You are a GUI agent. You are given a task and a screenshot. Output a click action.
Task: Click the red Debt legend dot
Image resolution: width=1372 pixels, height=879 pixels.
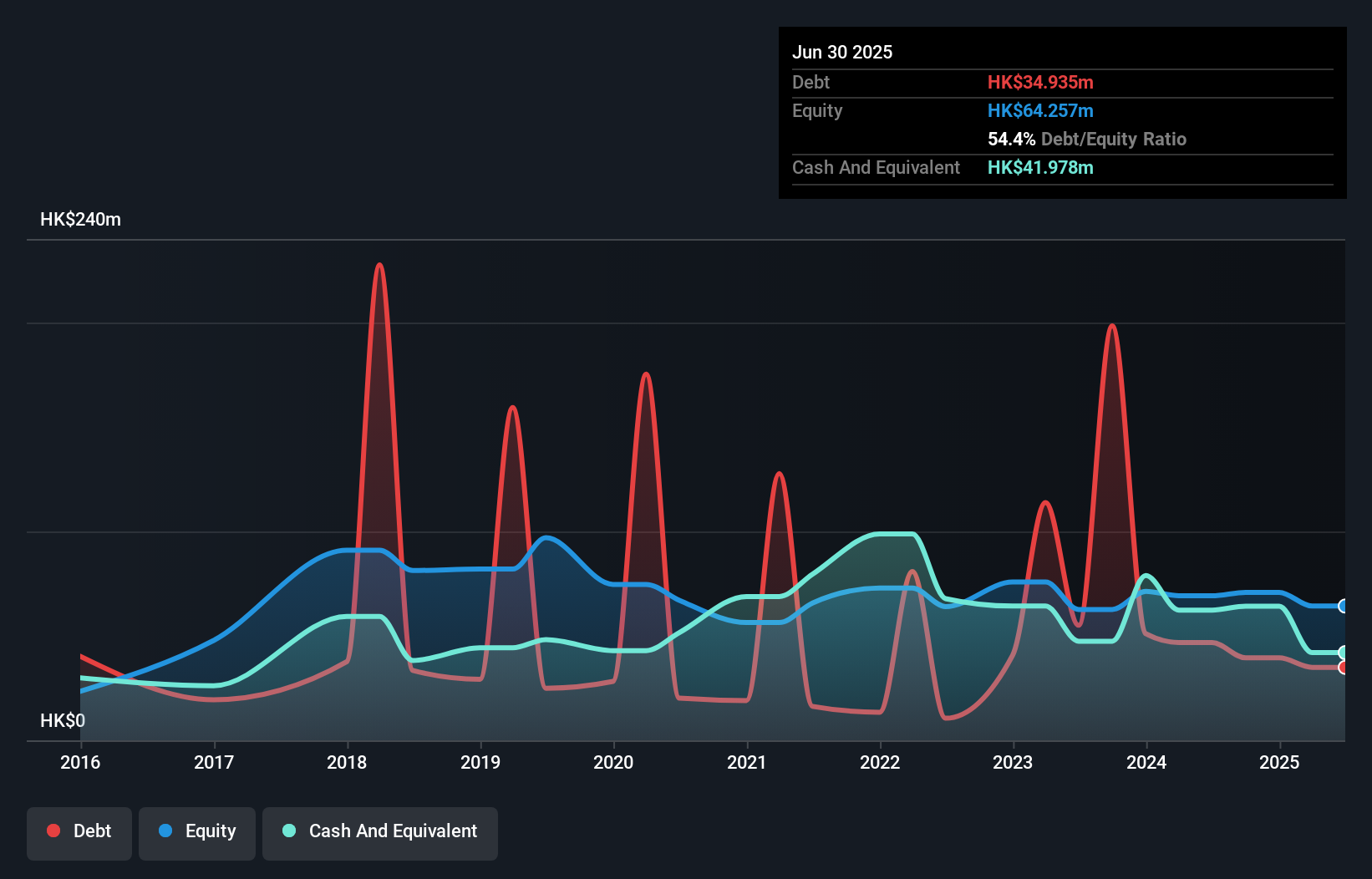pyautogui.click(x=53, y=831)
